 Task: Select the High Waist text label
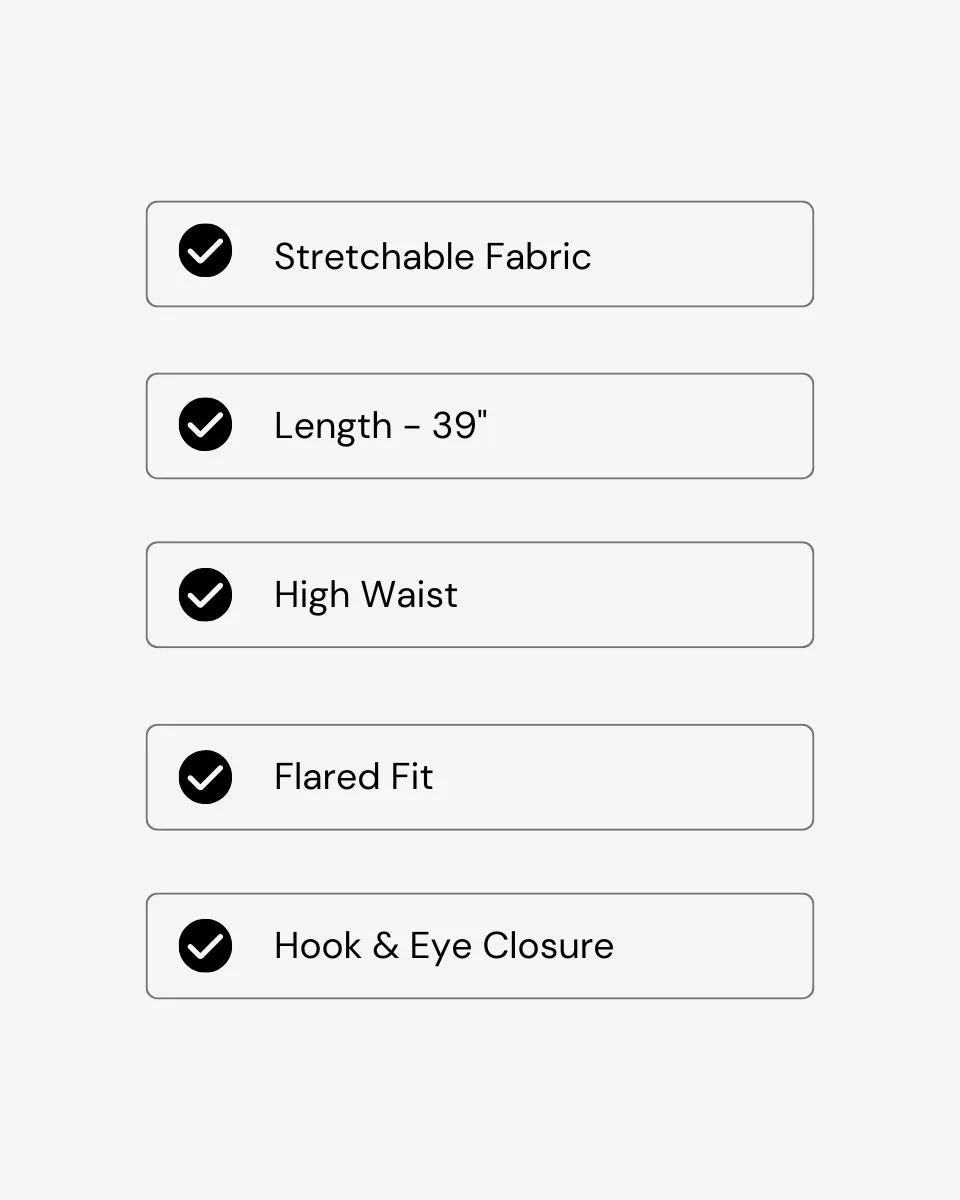click(x=366, y=596)
